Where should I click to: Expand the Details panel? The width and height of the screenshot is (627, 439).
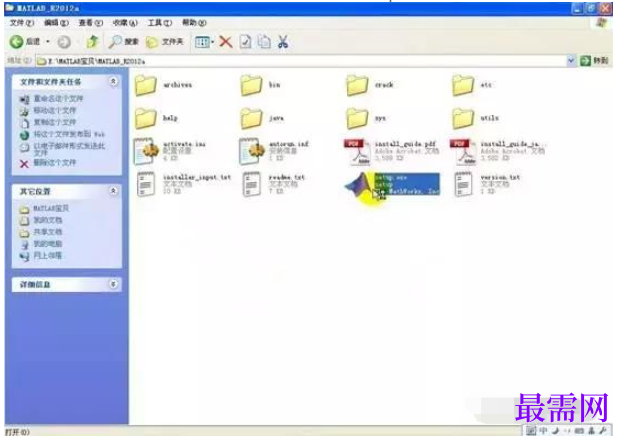click(114, 284)
